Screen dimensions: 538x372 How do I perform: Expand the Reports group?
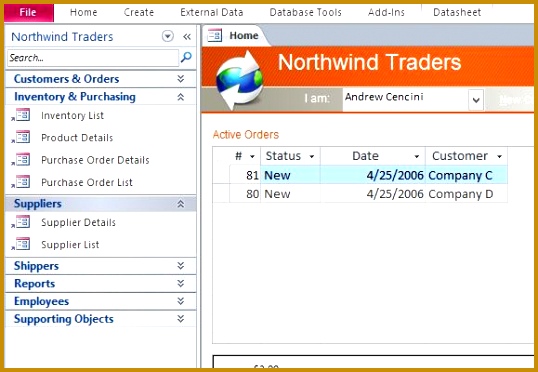pyautogui.click(x=101, y=283)
